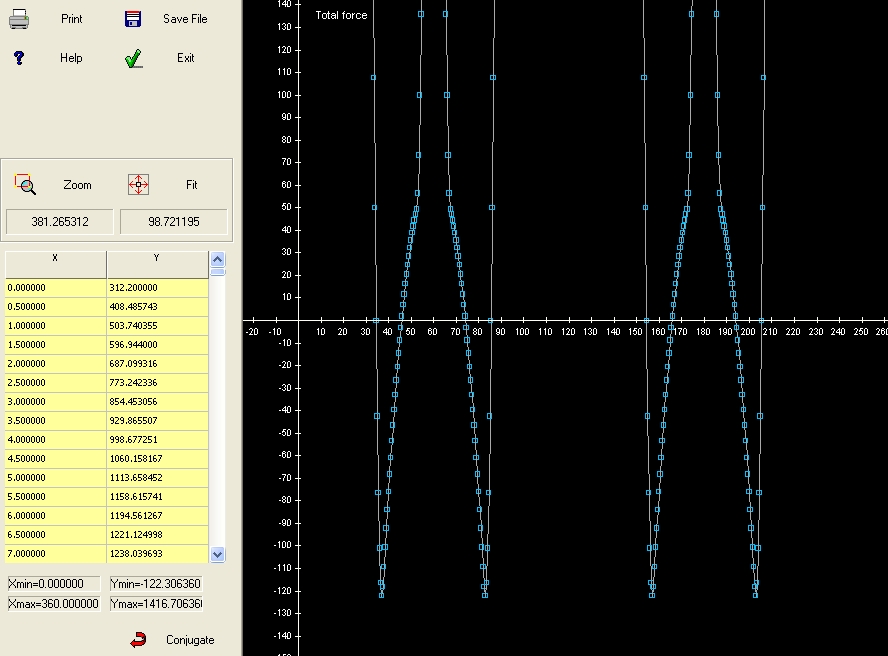Click the Print printer icon

(20, 19)
